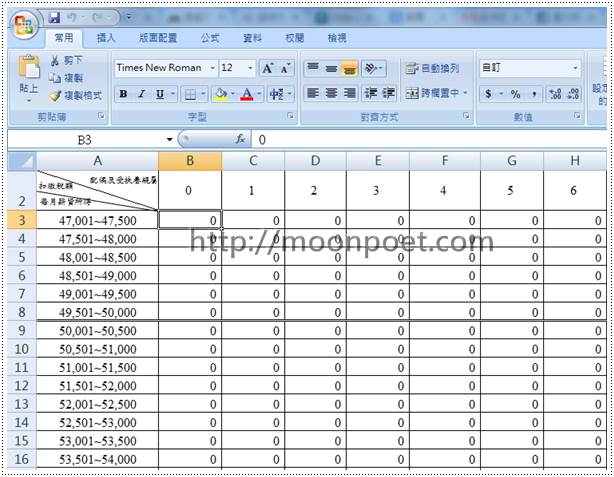Toggle bottom vertical alignment
This screenshot has height=477, width=614.
tap(349, 69)
